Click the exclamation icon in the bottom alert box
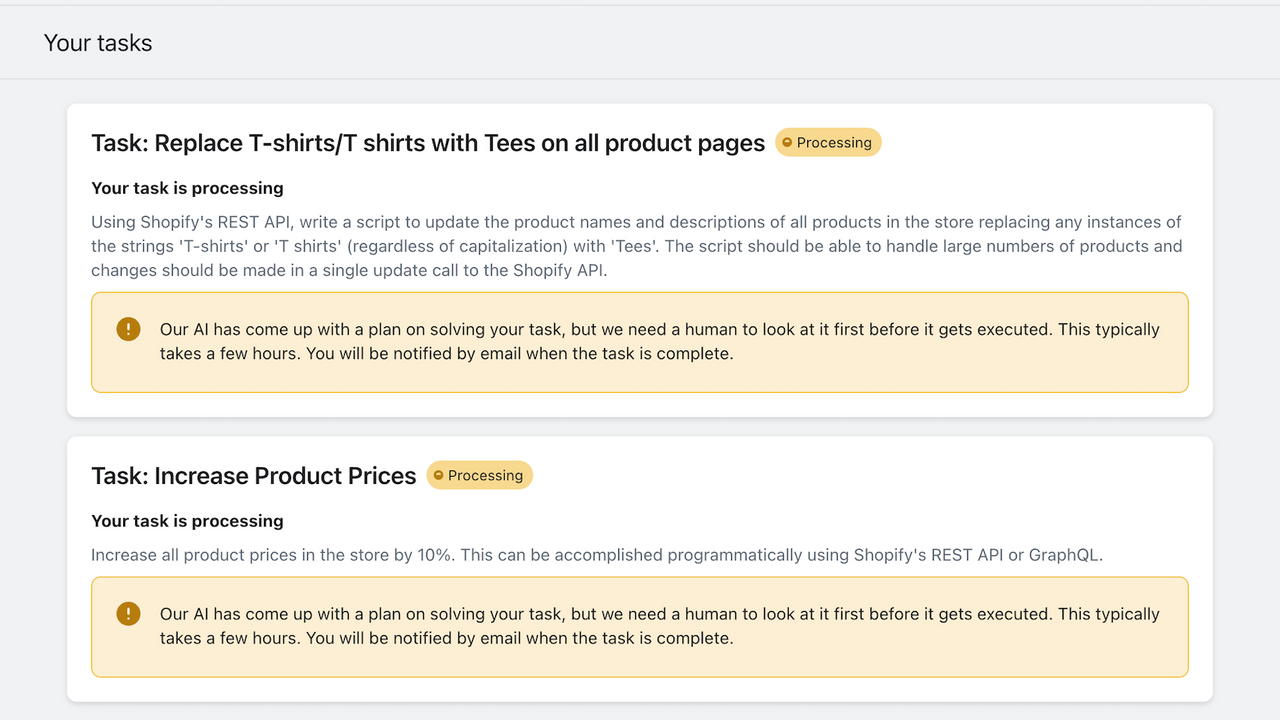Image resolution: width=1280 pixels, height=720 pixels. pyautogui.click(x=128, y=613)
